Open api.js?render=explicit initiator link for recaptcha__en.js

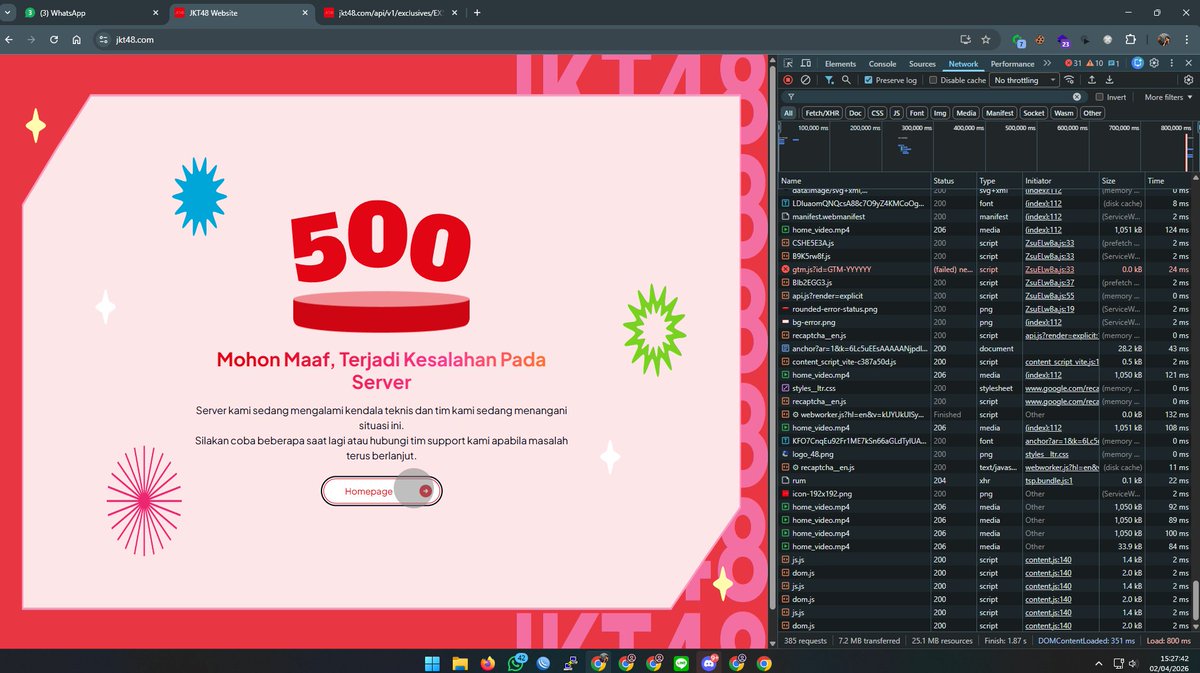click(x=1062, y=335)
